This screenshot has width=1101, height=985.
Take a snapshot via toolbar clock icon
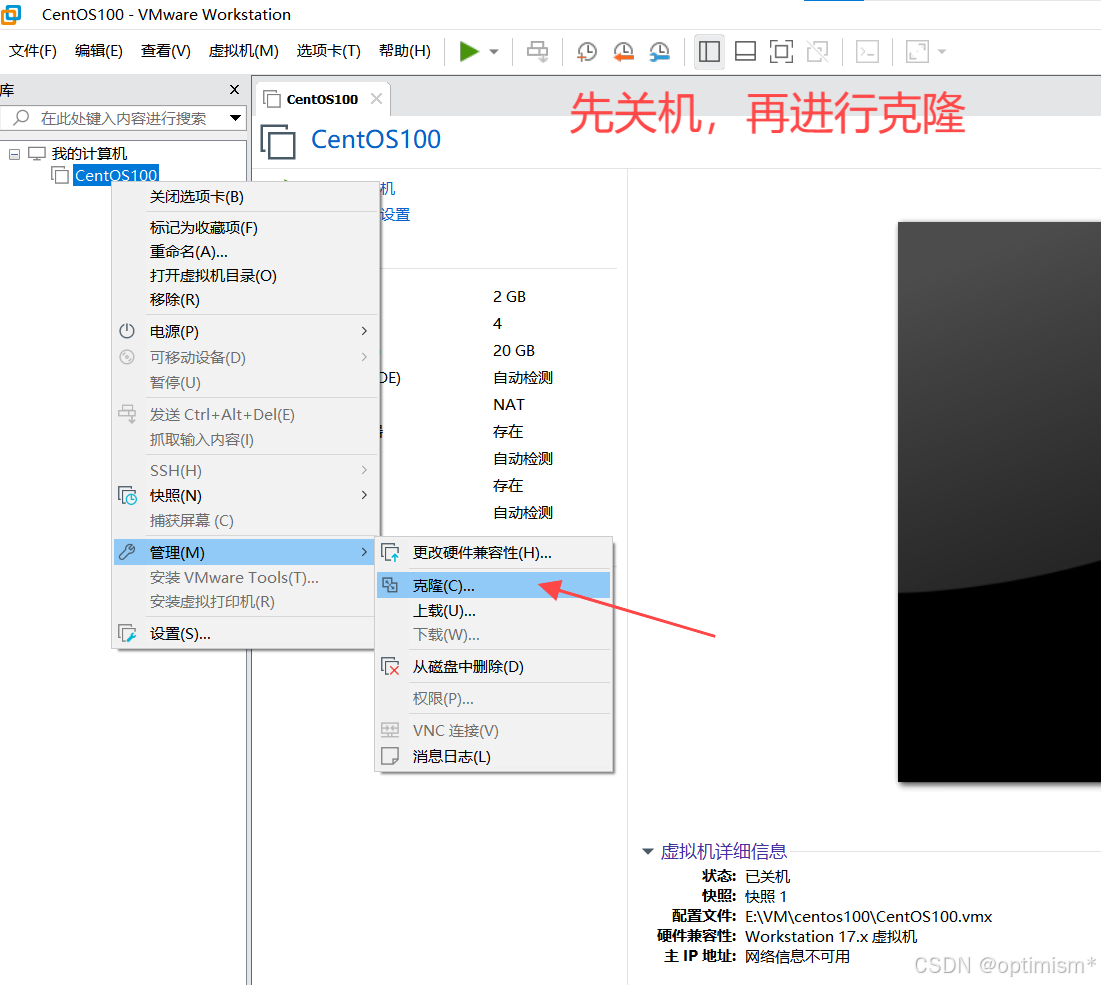tap(586, 51)
